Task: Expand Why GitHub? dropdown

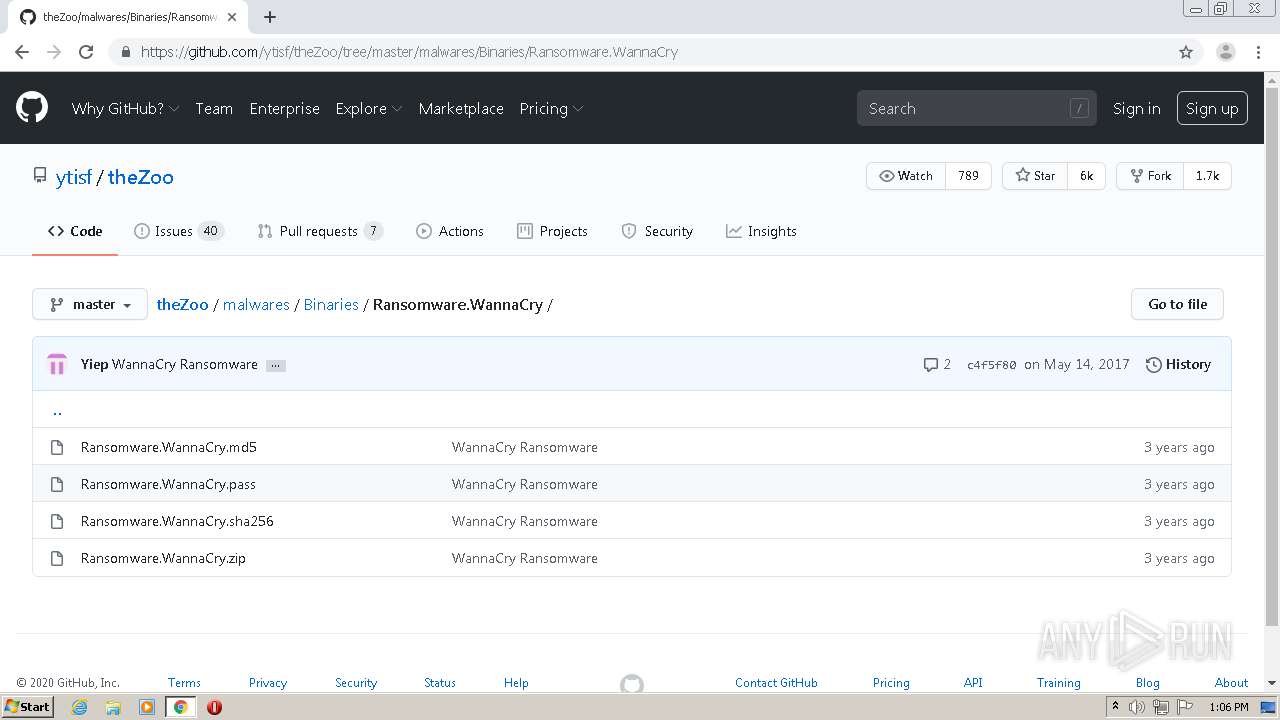Action: tap(125, 108)
